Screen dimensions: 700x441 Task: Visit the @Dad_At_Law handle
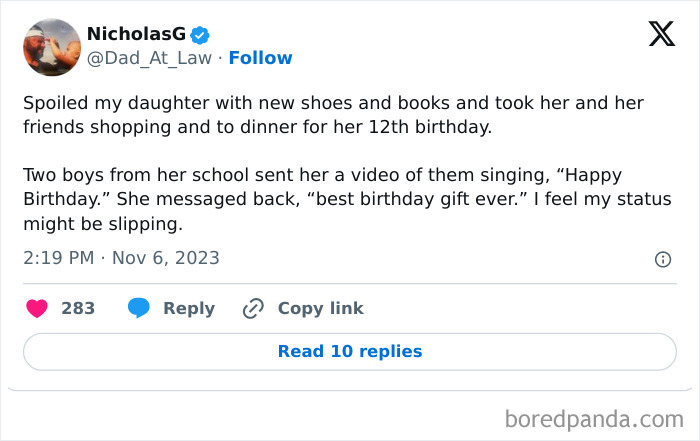pyautogui.click(x=150, y=58)
